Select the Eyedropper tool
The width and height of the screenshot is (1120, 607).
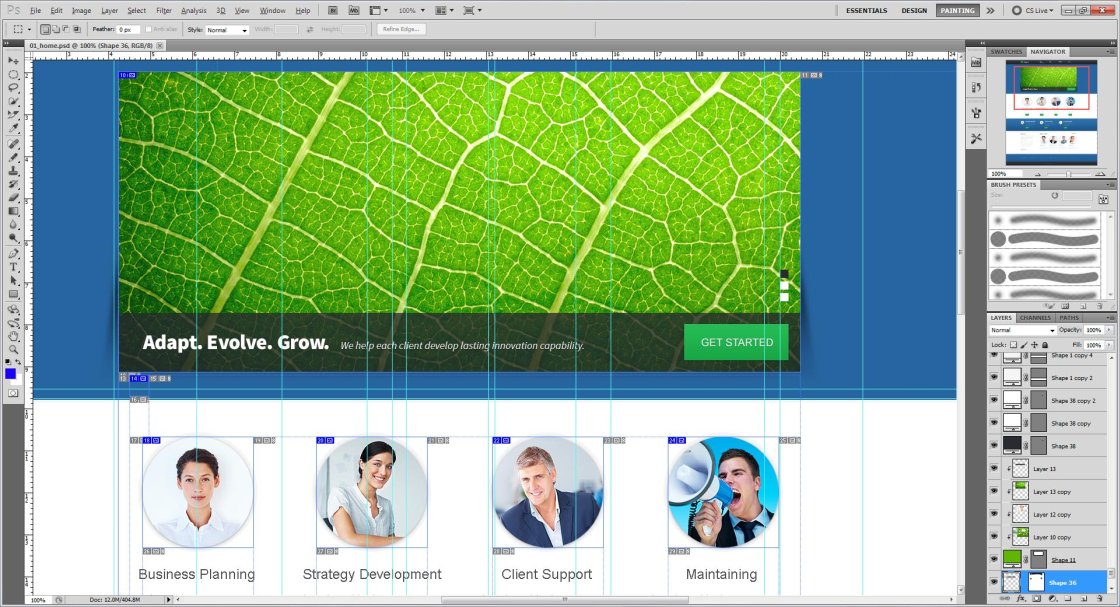click(x=14, y=129)
